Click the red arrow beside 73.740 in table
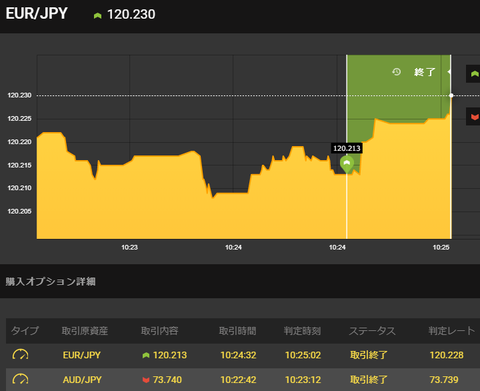This screenshot has width=480, height=391. 146,380
